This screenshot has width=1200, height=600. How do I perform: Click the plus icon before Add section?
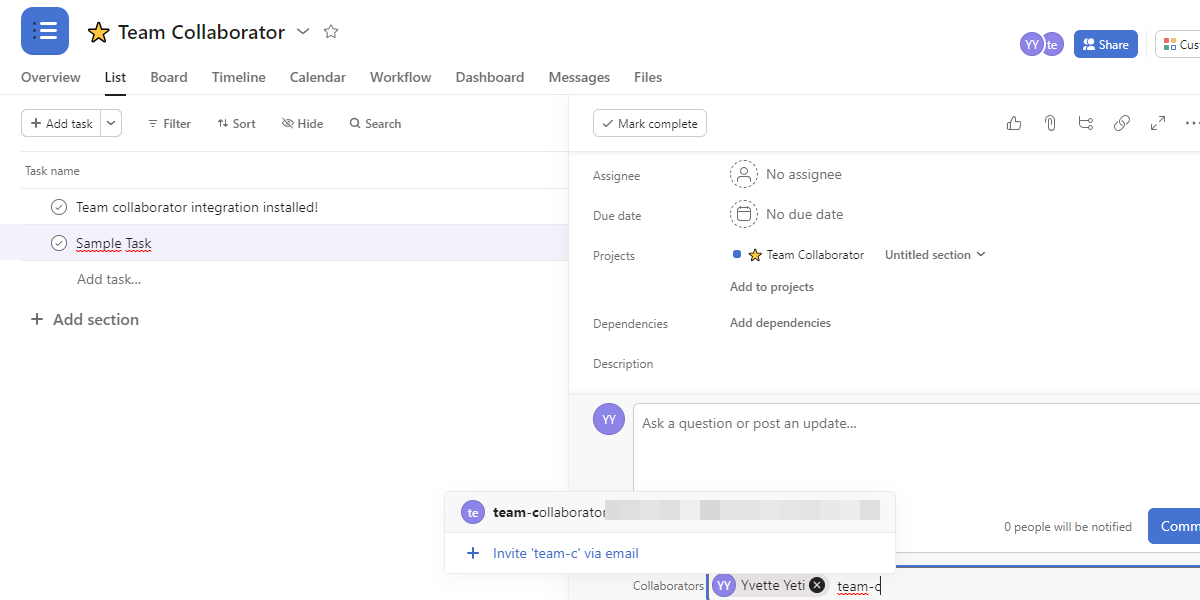point(37,320)
